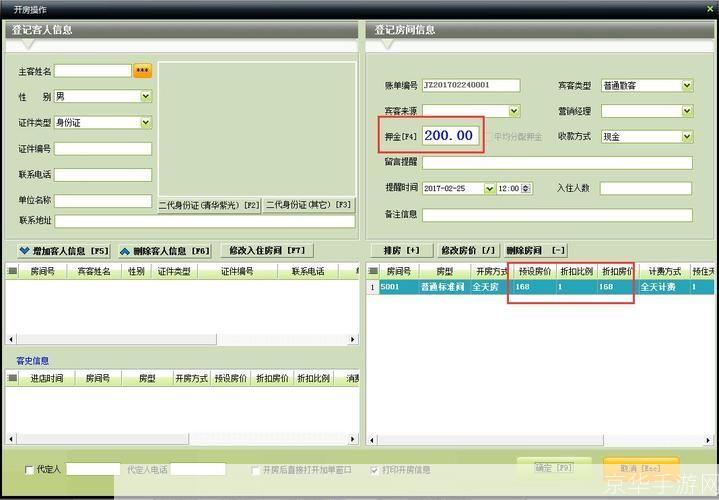Viewport: 719px width, 500px height.
Task: Click the 修改房价 [/] button
Action: [x=468, y=250]
